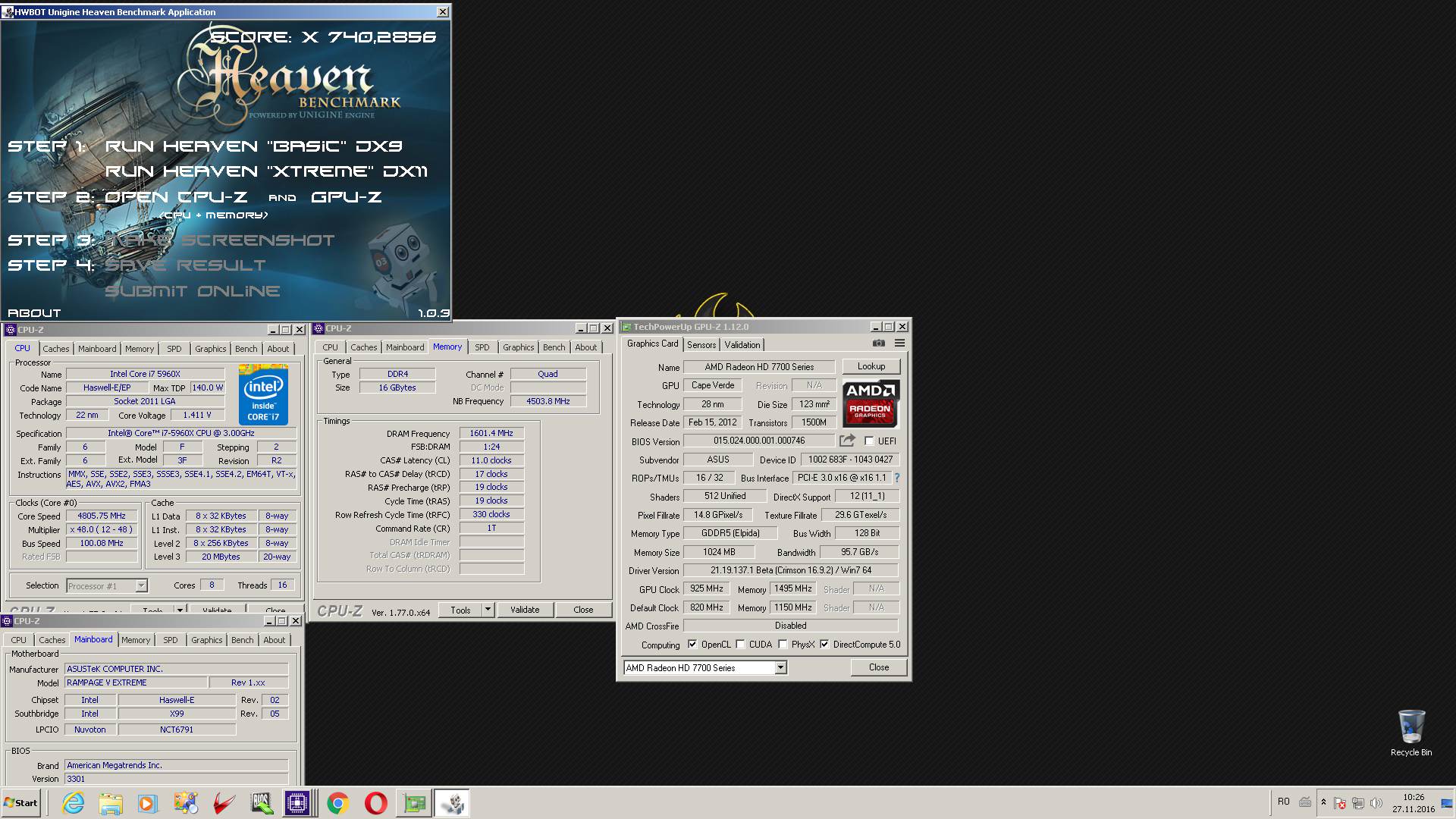Click SAVE RESULT in Heaven app
This screenshot has height=819, width=1456.
[185, 265]
